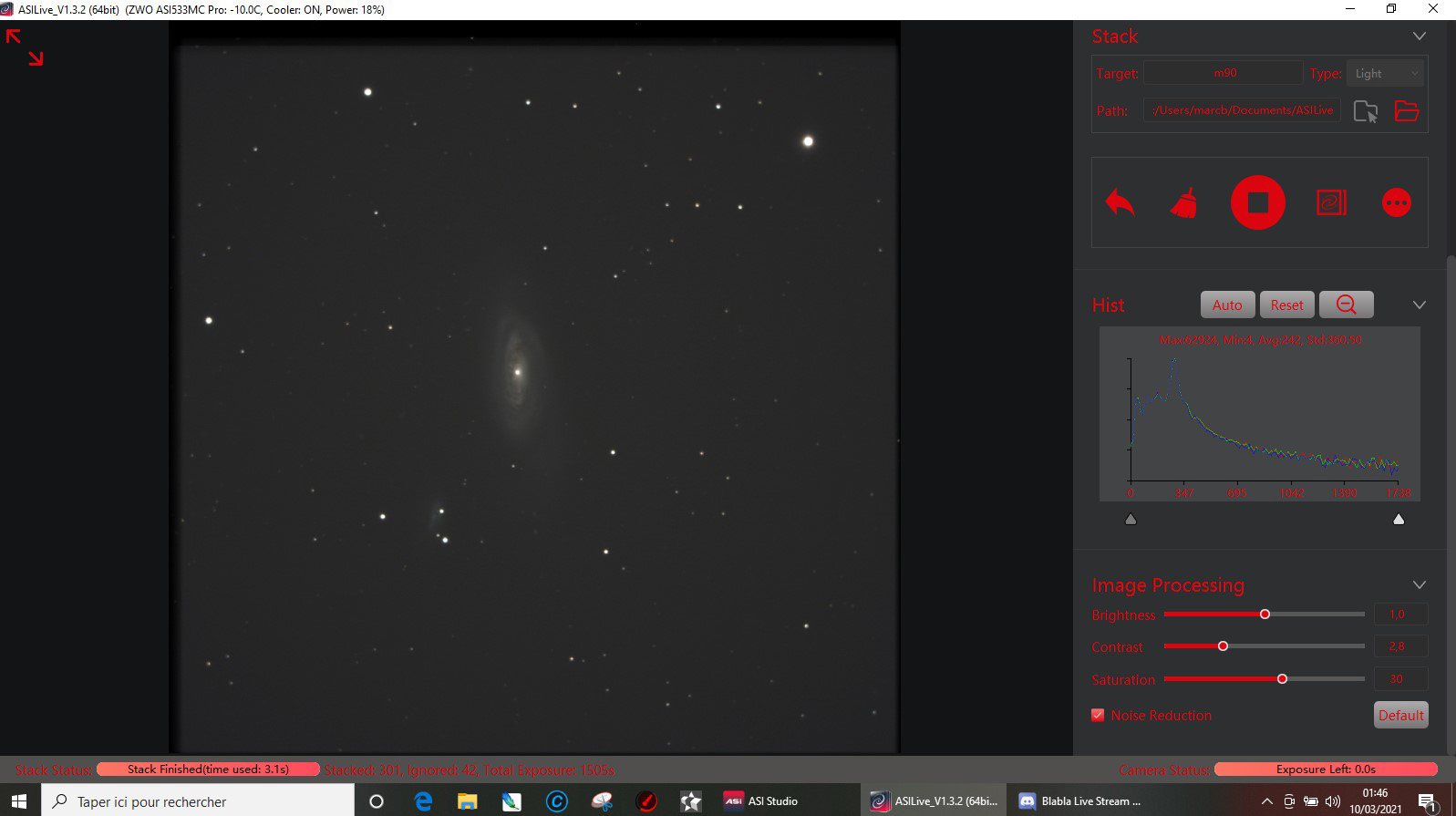Click the broom clear-stack icon
This screenshot has height=816, width=1456.
point(1184,202)
